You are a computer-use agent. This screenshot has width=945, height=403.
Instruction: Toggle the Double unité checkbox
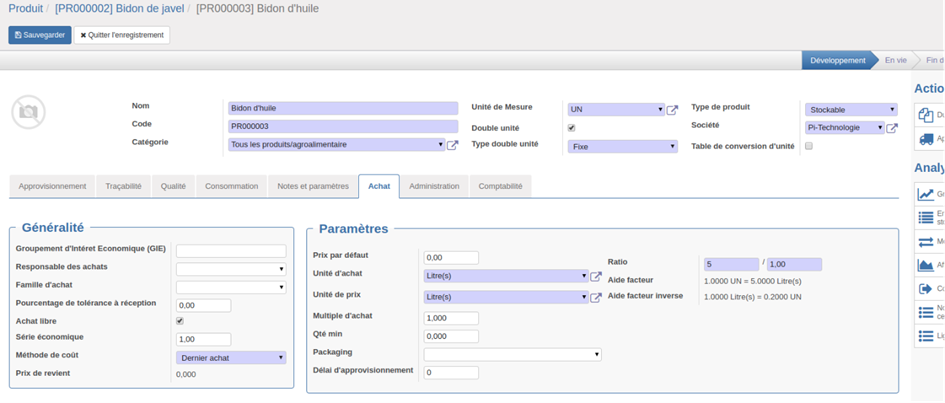pos(571,128)
